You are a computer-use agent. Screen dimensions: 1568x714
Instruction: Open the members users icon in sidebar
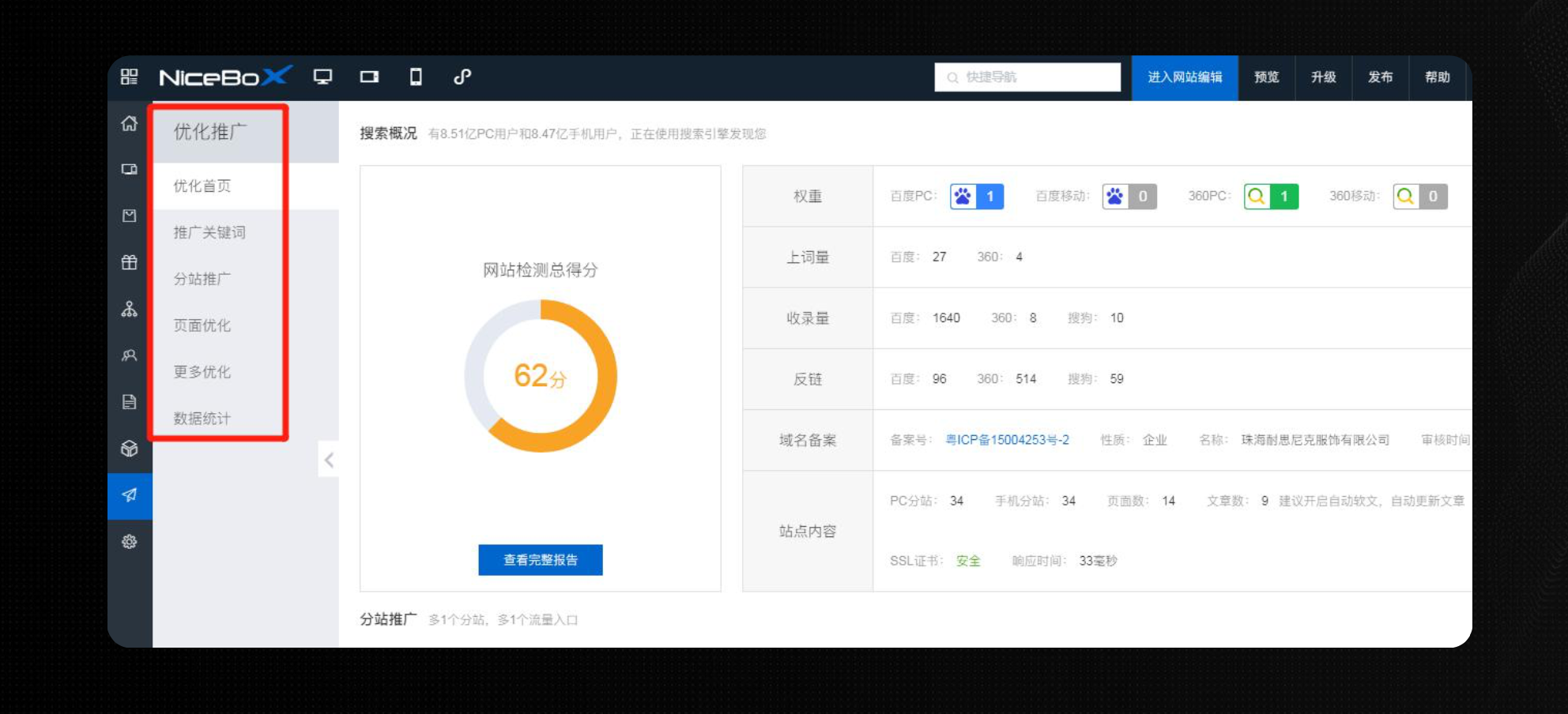point(130,355)
